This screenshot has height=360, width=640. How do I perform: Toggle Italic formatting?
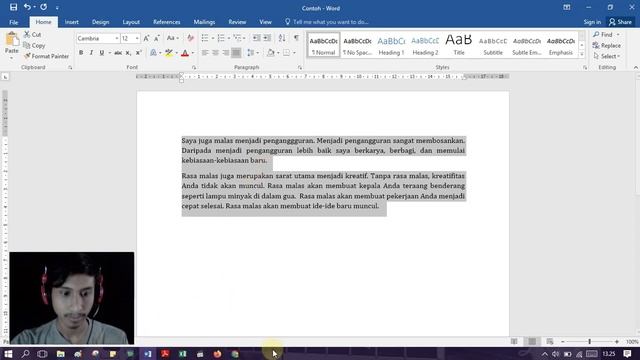(x=91, y=53)
